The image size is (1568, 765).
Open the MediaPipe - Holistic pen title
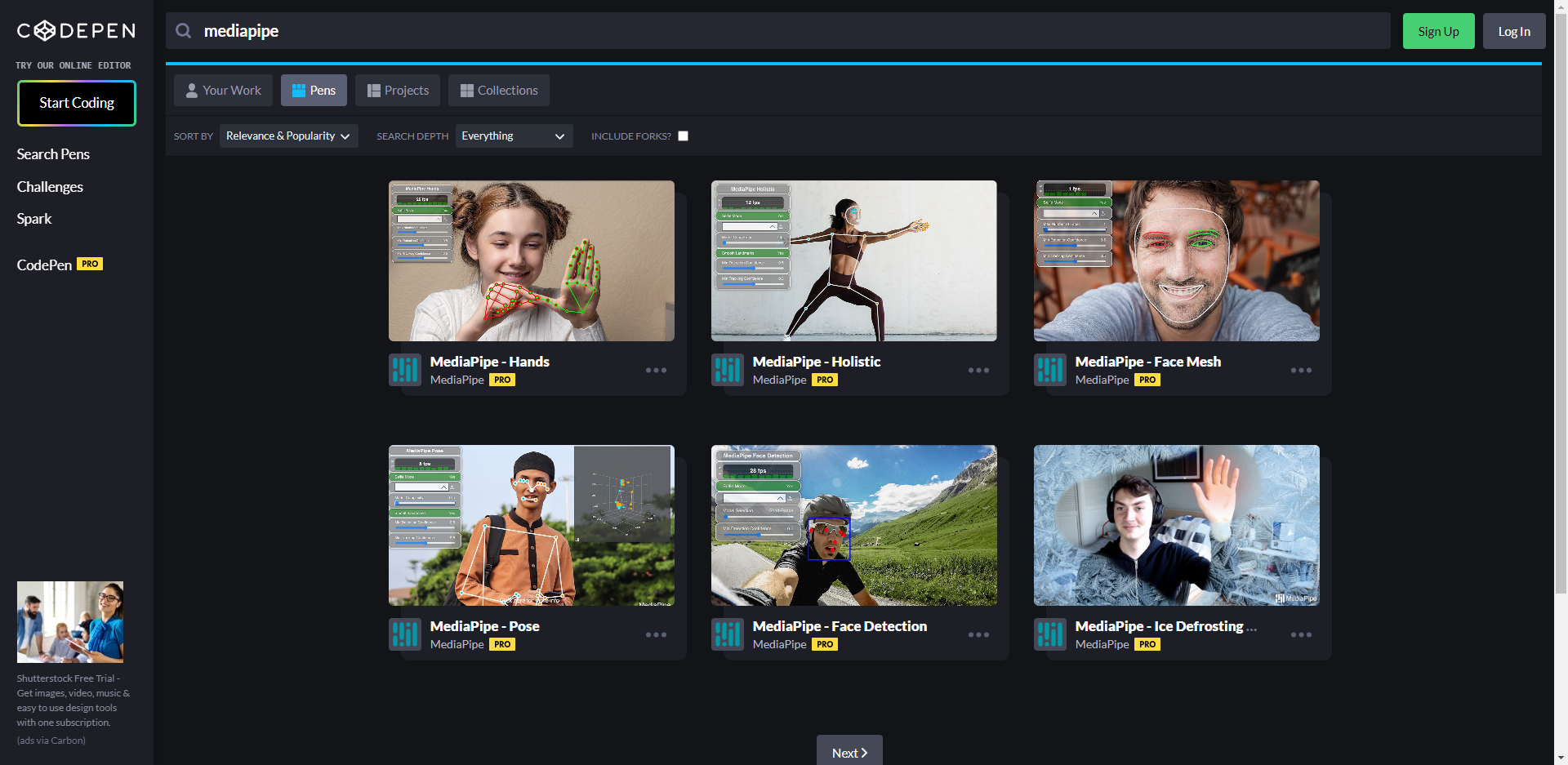[x=817, y=362]
